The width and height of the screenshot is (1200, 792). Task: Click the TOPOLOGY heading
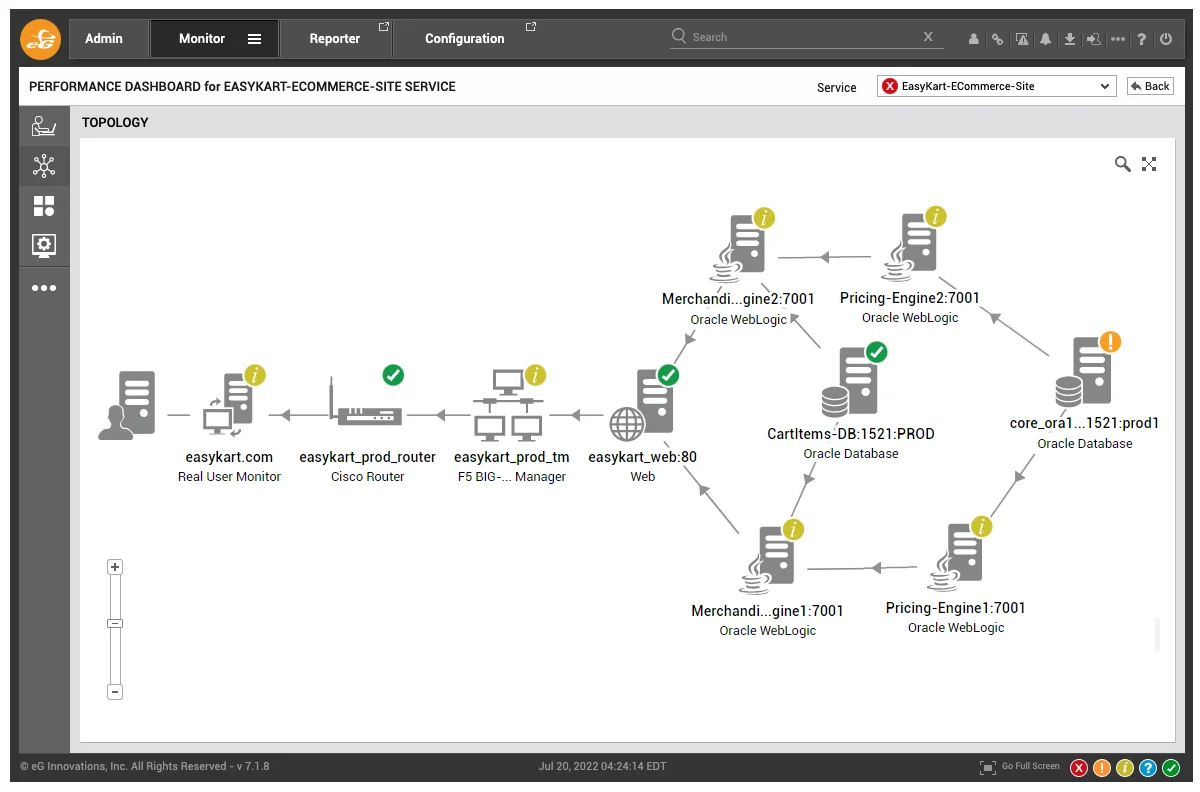(115, 122)
